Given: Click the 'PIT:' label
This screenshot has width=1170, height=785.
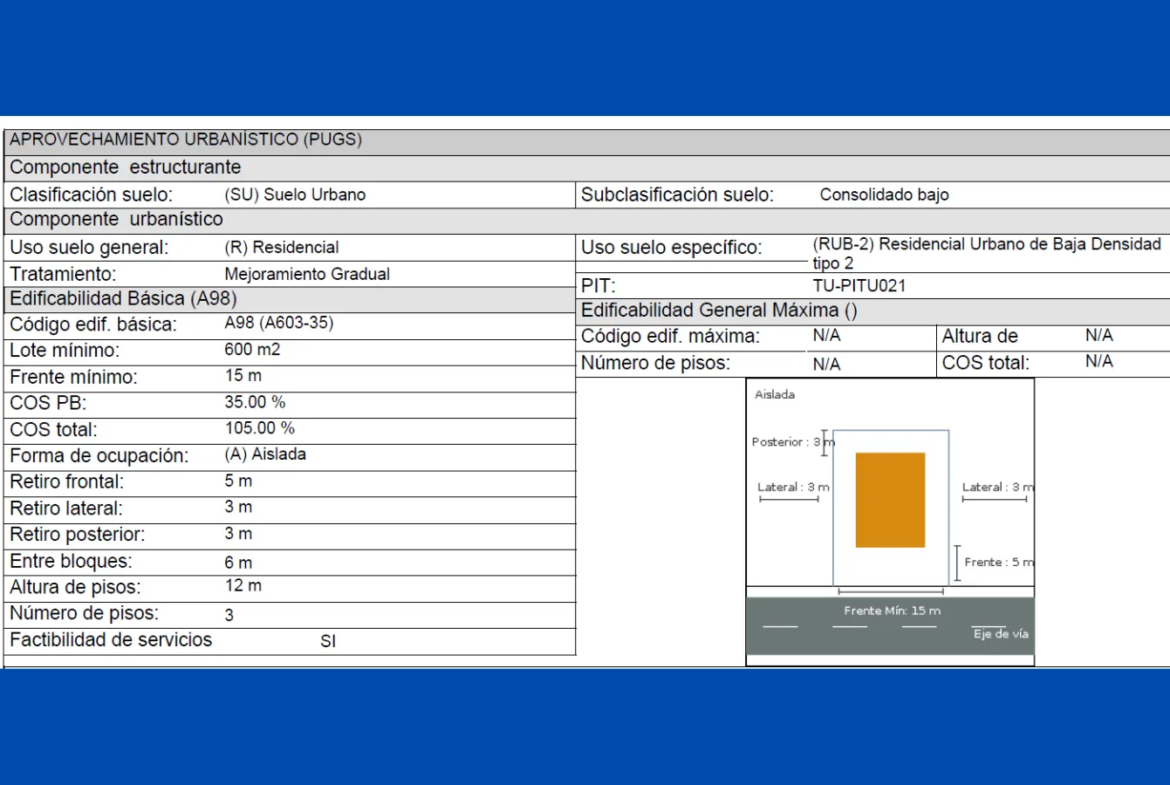Looking at the screenshot, I should (x=598, y=286).
